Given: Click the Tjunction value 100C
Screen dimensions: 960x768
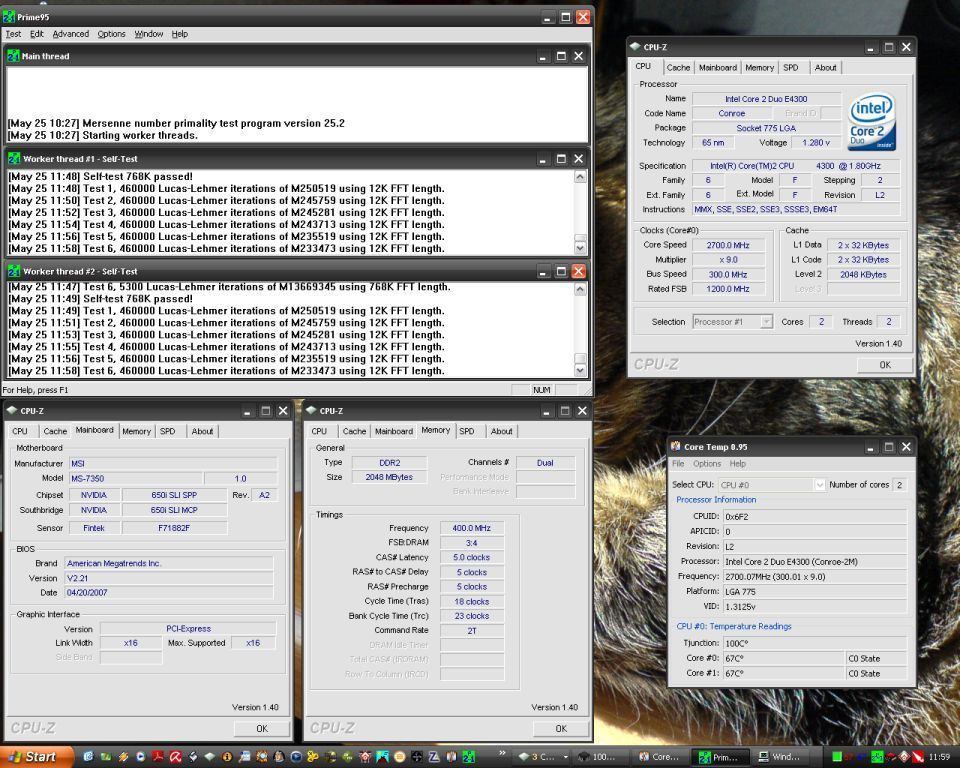Looking at the screenshot, I should tap(814, 643).
